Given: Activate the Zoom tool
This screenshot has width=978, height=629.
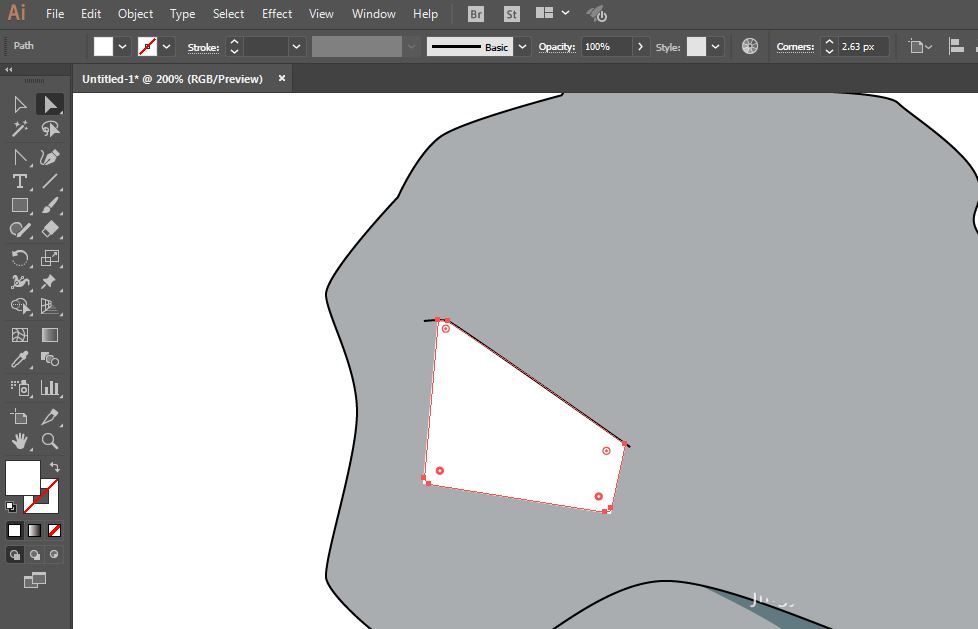Looking at the screenshot, I should click(x=50, y=441).
